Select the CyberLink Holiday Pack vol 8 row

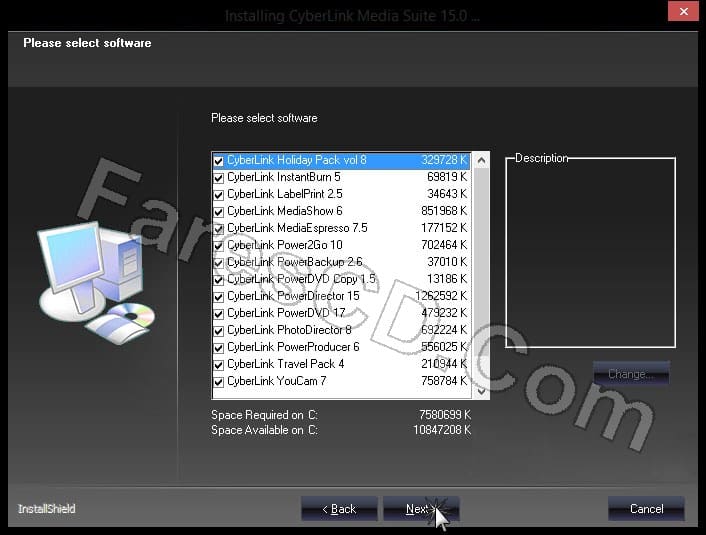click(341, 160)
